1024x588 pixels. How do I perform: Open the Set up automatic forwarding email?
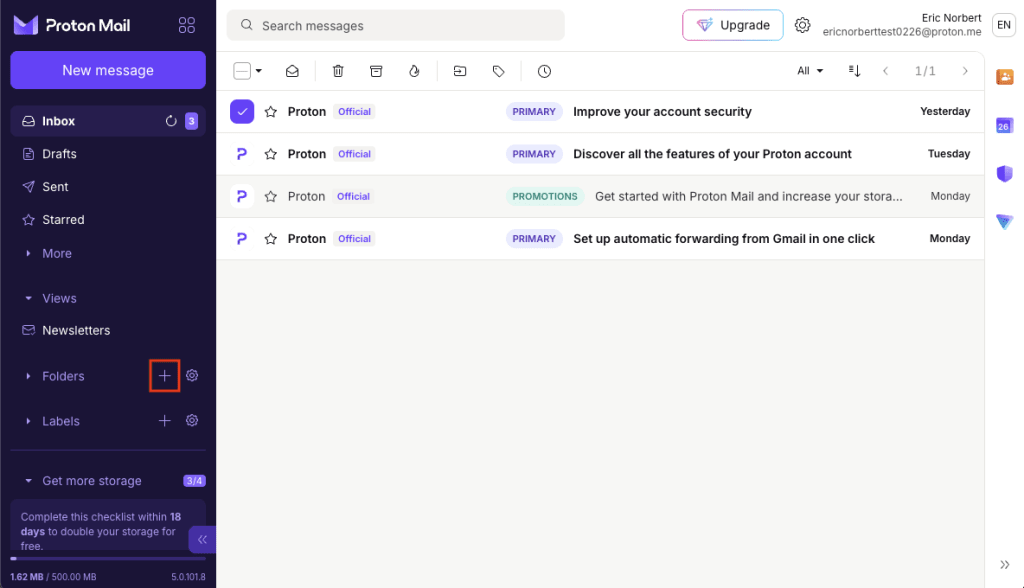(x=724, y=238)
